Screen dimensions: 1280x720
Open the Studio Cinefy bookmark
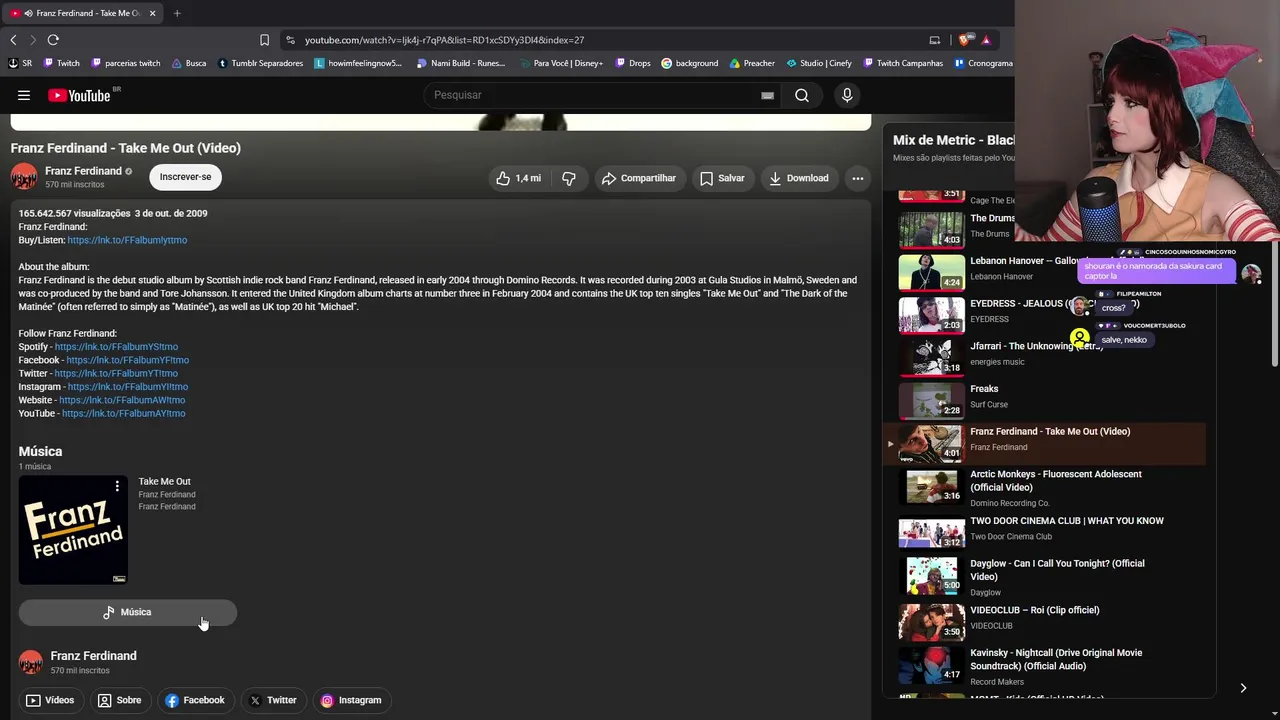click(819, 63)
